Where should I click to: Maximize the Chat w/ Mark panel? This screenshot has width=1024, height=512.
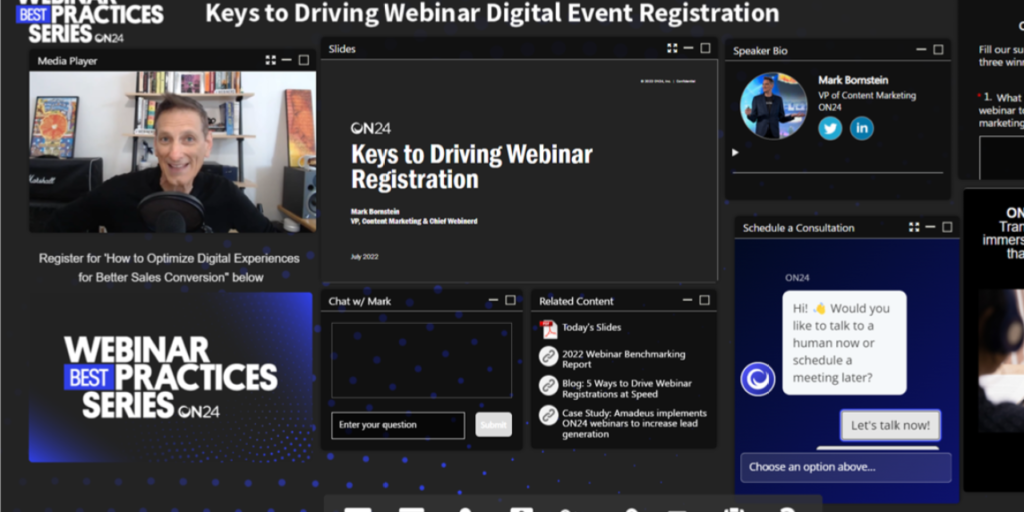point(511,300)
